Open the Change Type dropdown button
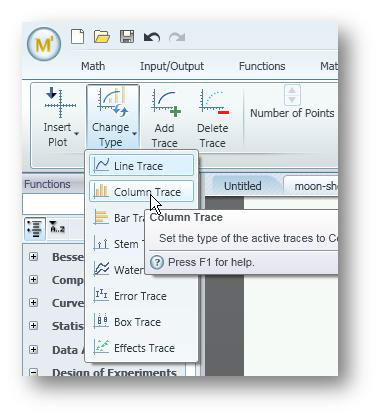380x418 pixels. 113,117
